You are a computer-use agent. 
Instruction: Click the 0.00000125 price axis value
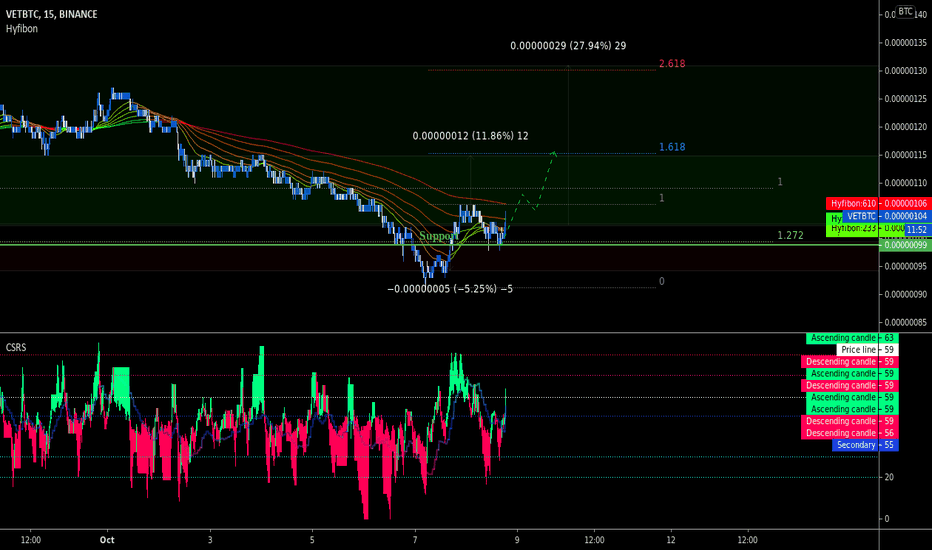pos(905,99)
